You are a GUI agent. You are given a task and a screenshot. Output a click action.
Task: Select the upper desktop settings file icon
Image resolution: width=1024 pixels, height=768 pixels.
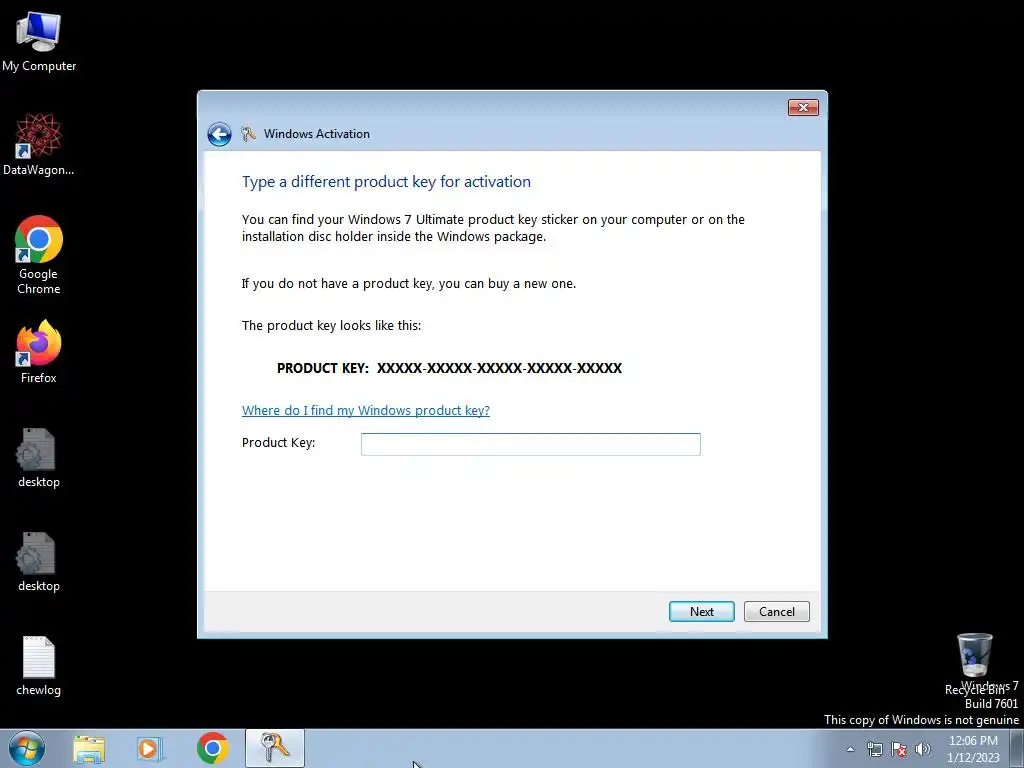(x=39, y=458)
